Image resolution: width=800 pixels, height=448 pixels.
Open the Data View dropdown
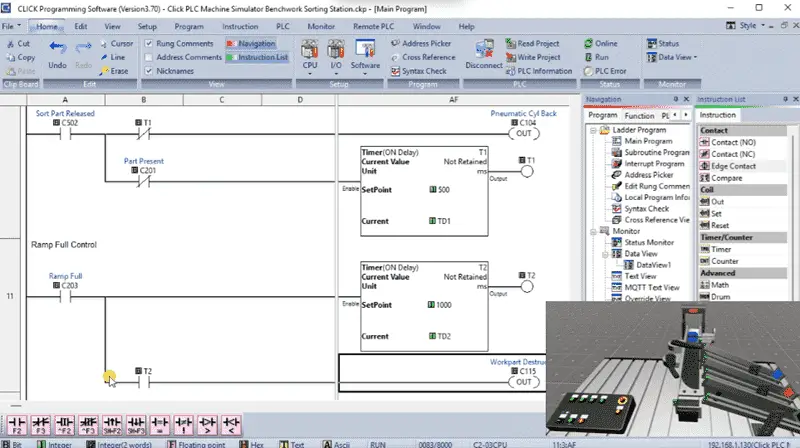672,58
